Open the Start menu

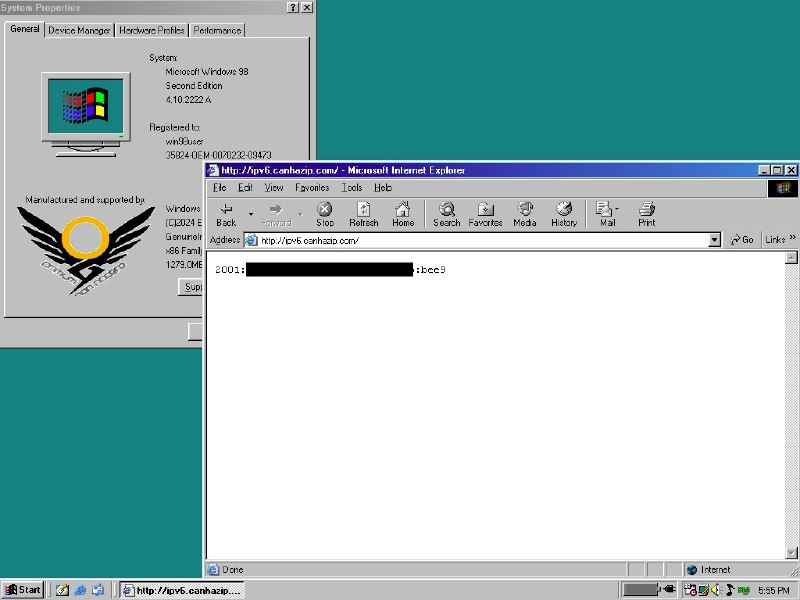pyautogui.click(x=22, y=590)
